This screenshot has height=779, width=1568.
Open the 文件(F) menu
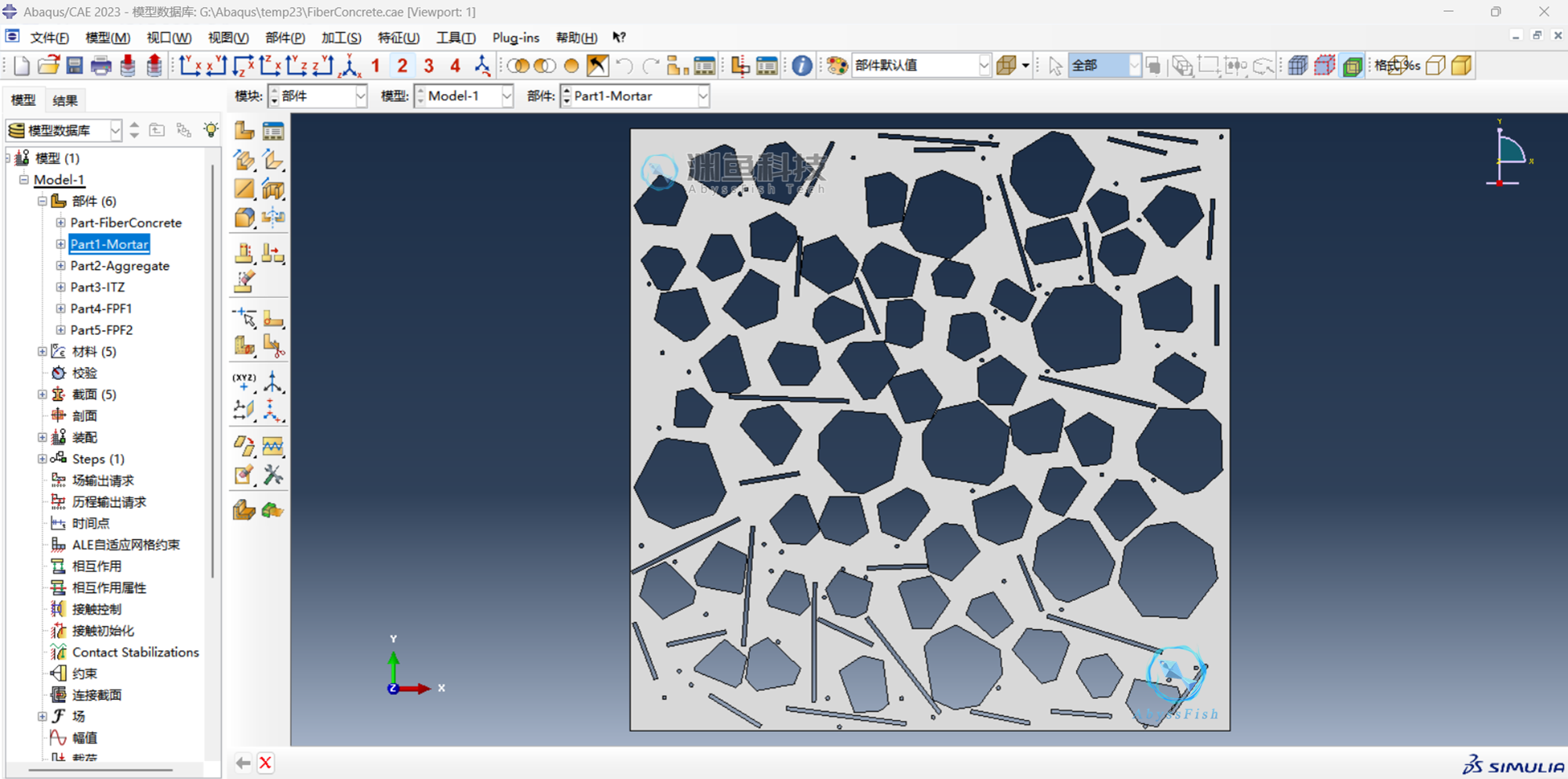pyautogui.click(x=49, y=38)
